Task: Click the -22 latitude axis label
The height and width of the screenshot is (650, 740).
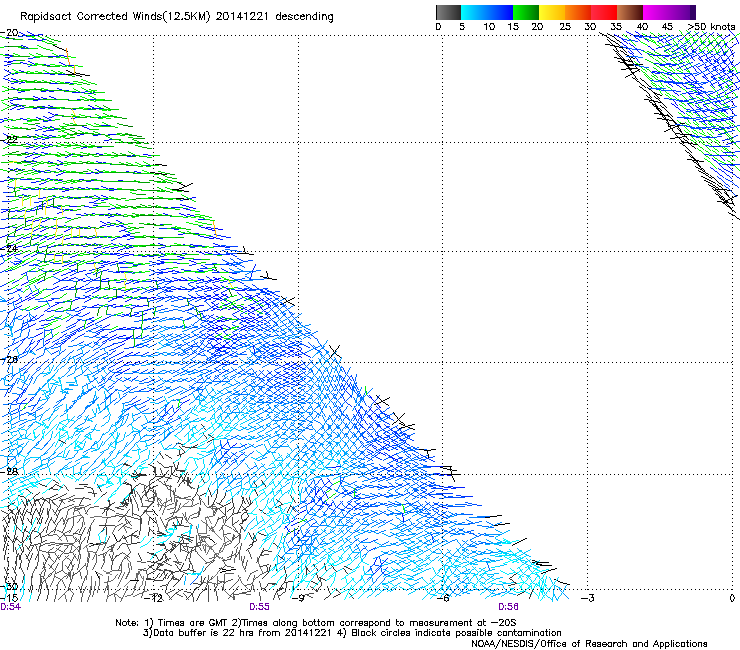Action: click(x=9, y=140)
